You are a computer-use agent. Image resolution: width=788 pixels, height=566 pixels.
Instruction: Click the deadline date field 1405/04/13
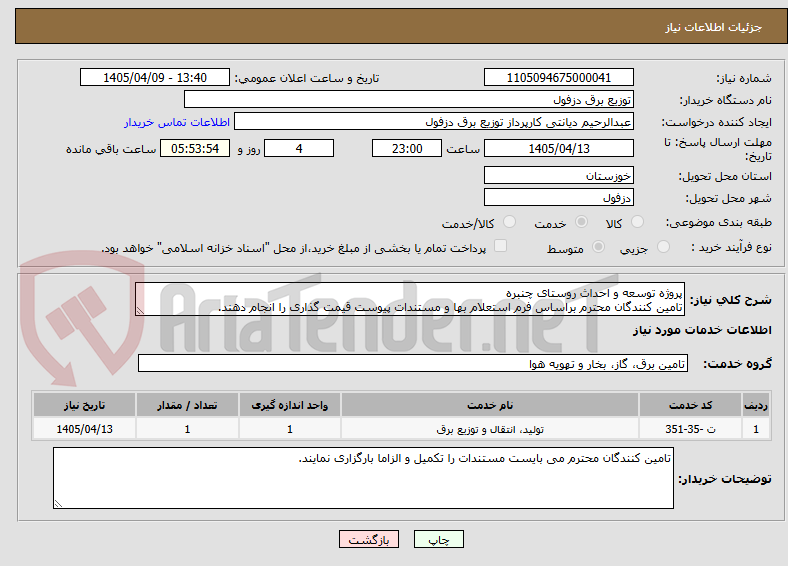(558, 148)
